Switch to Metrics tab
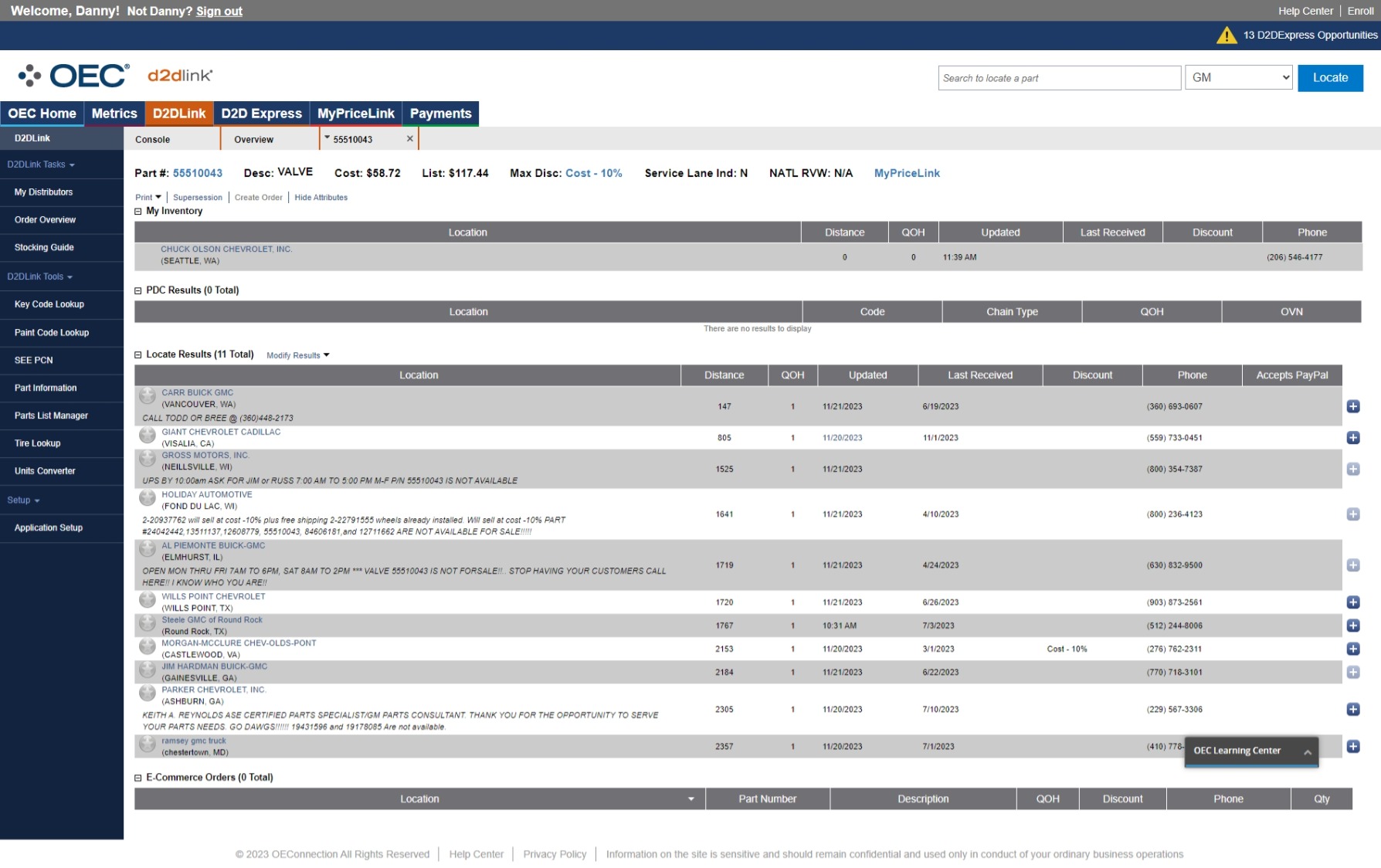 114,114
